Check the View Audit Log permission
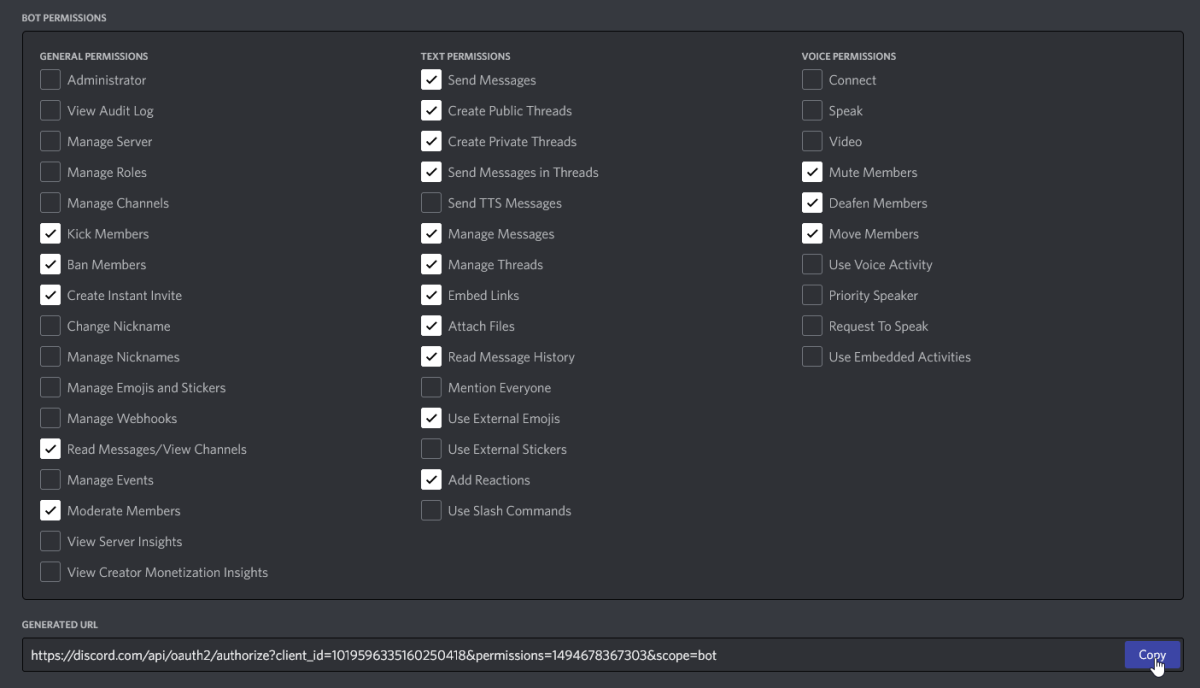The width and height of the screenshot is (1200, 688). 50,110
